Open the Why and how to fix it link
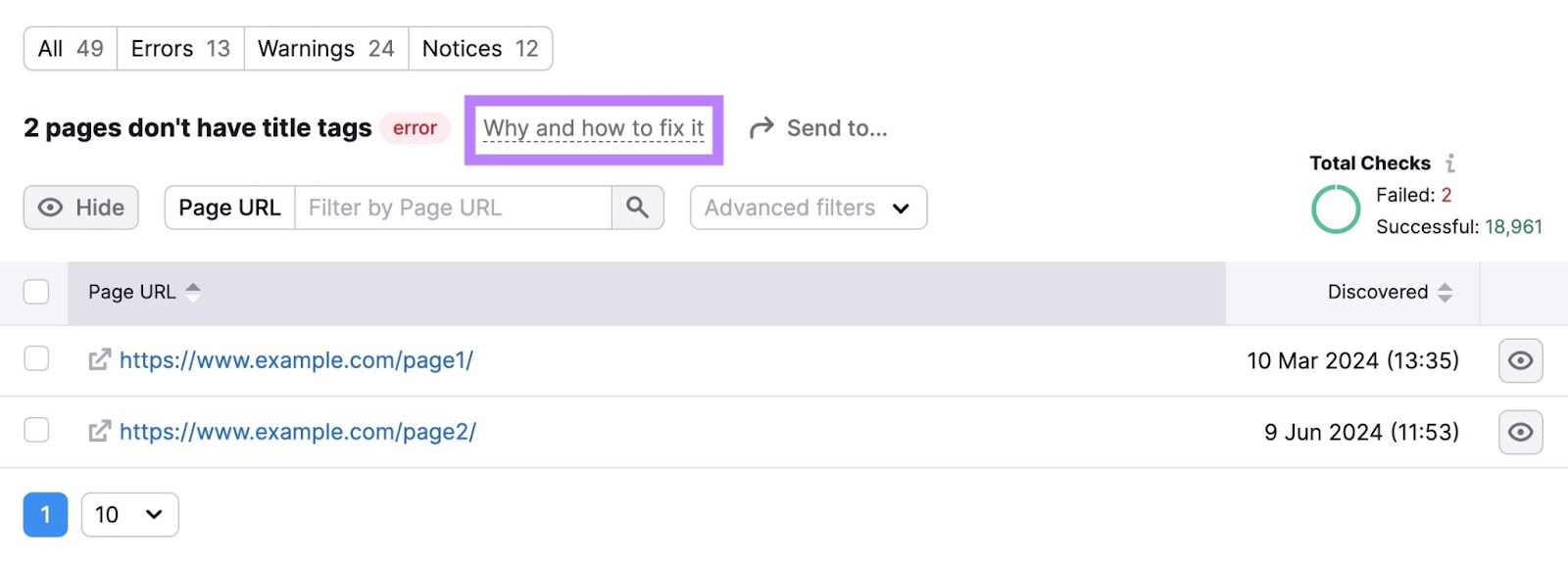1568x564 pixels. click(594, 127)
